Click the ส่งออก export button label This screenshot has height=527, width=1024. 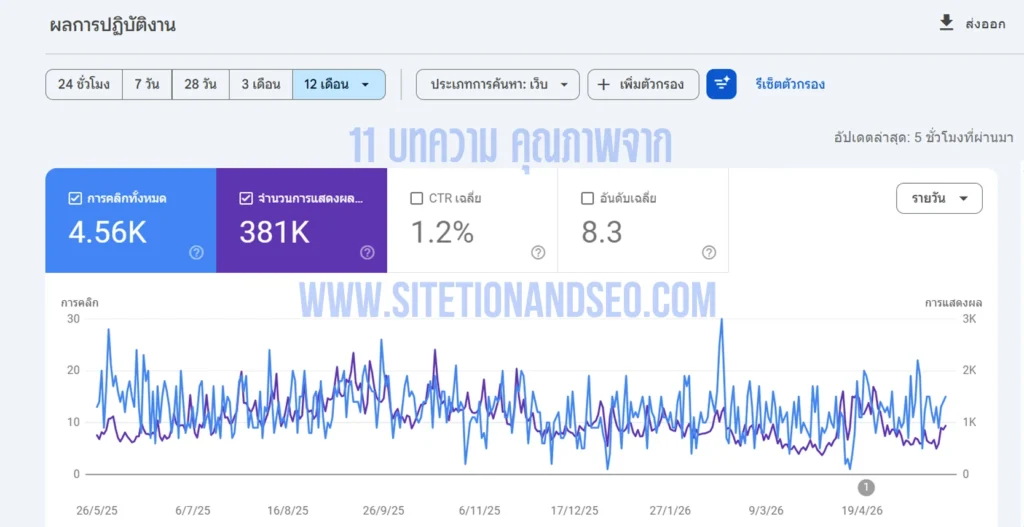[985, 25]
